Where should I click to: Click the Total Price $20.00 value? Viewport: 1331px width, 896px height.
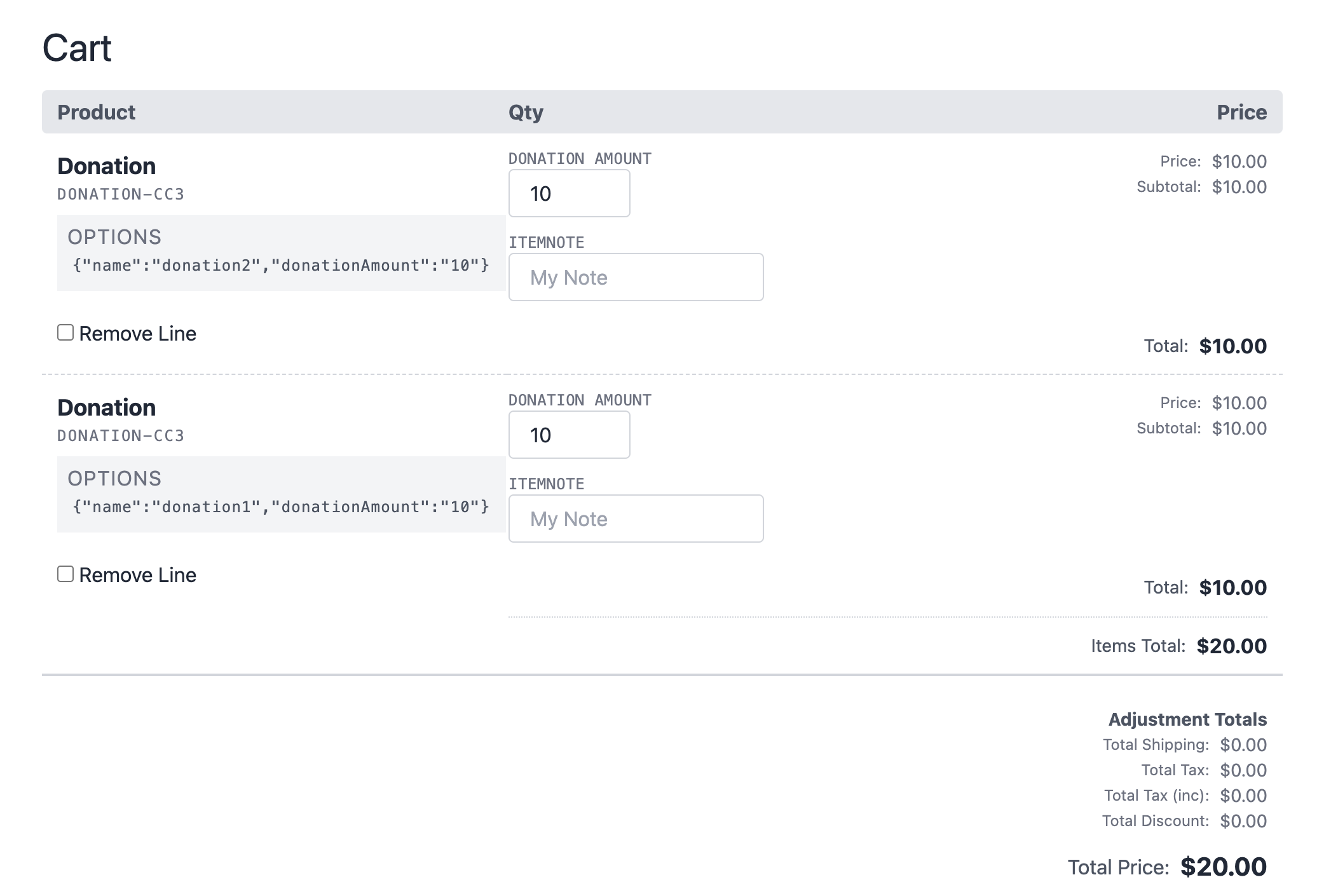click(1223, 866)
